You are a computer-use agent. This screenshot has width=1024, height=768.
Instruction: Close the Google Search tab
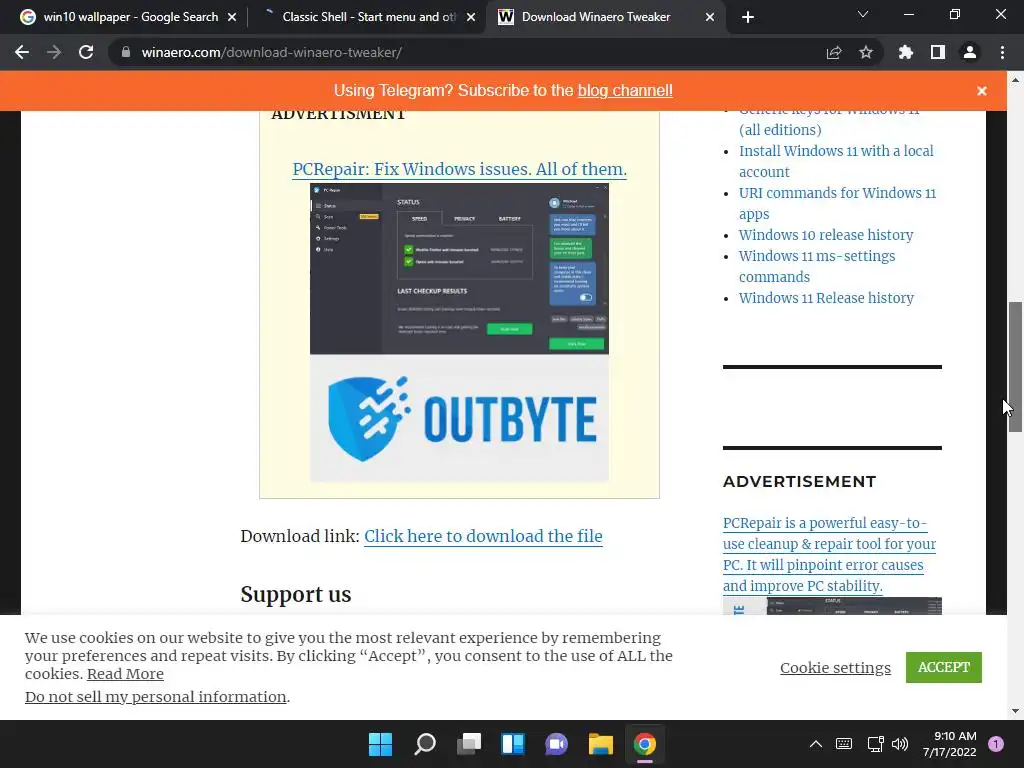(232, 17)
